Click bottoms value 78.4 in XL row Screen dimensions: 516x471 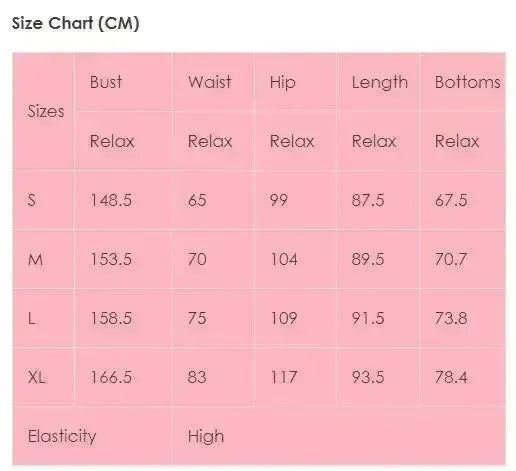[x=451, y=377]
